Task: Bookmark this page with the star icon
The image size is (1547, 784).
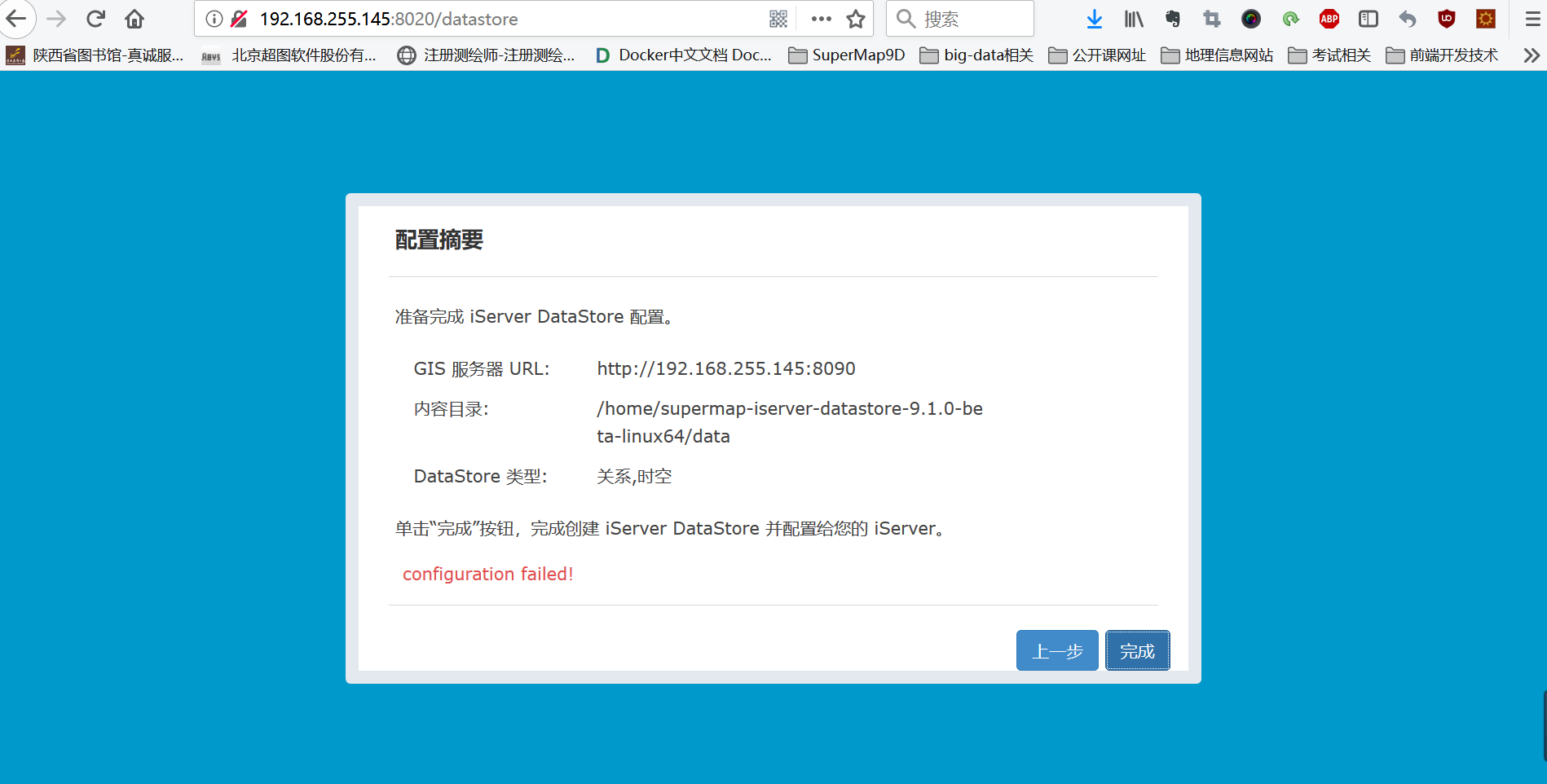Action: 856,19
